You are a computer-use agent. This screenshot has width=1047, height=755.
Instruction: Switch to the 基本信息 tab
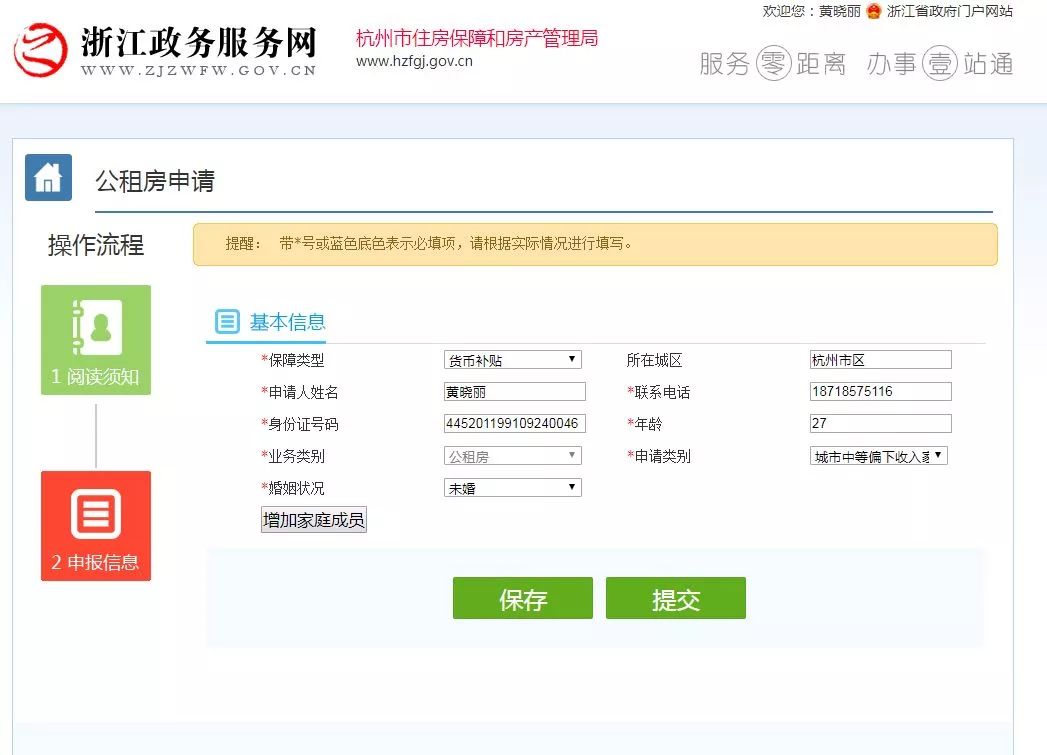pyautogui.click(x=287, y=322)
